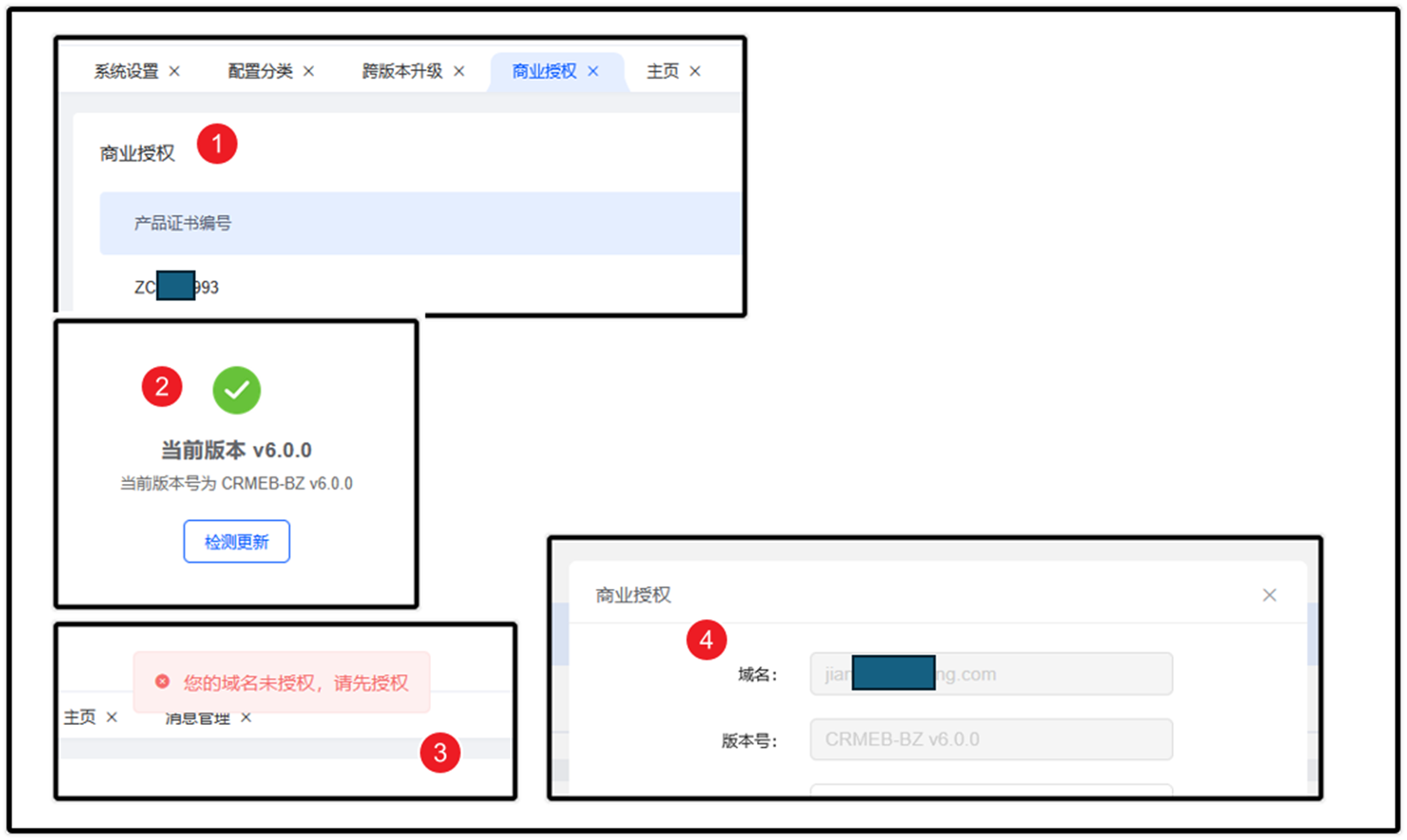Close the 配置分类 tab with its x
This screenshot has height=840, width=1407.
(x=308, y=71)
